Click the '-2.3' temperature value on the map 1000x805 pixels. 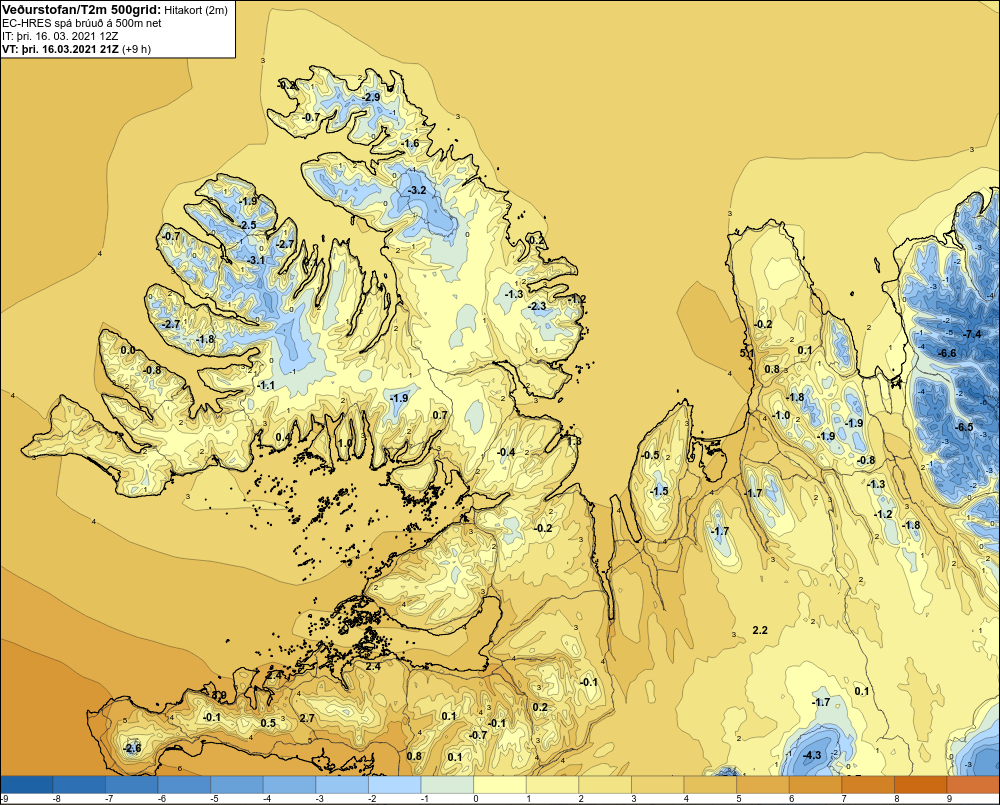click(x=538, y=306)
